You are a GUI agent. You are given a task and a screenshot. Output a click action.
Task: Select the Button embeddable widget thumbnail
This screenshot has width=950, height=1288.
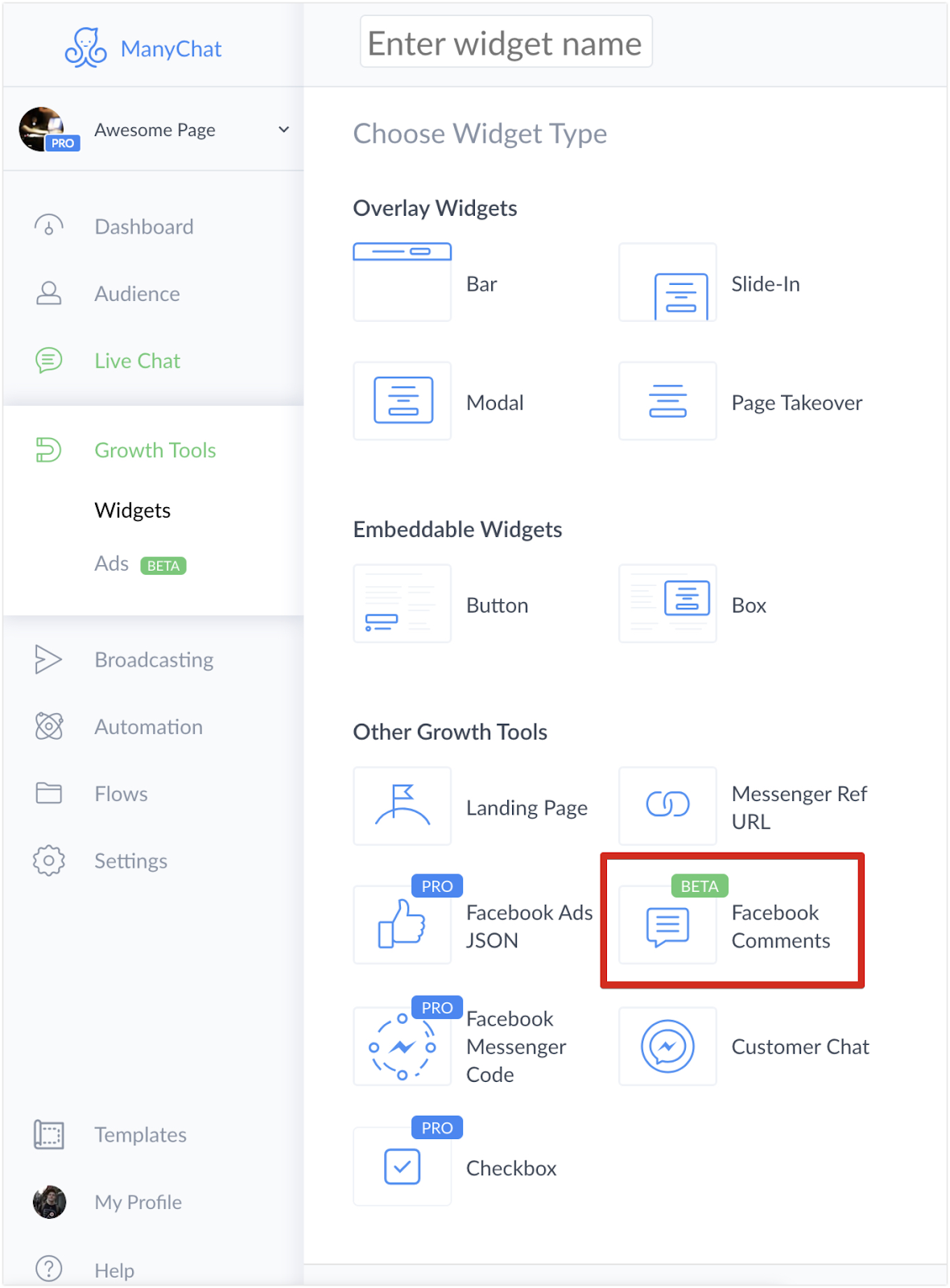coord(403,603)
